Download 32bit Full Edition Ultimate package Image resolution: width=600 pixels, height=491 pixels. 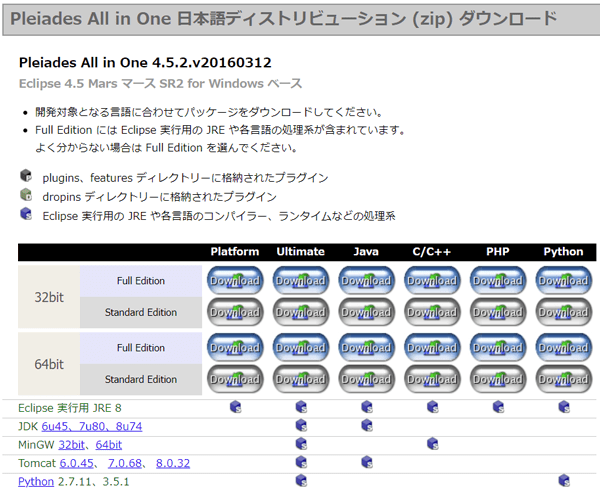pyautogui.click(x=301, y=281)
